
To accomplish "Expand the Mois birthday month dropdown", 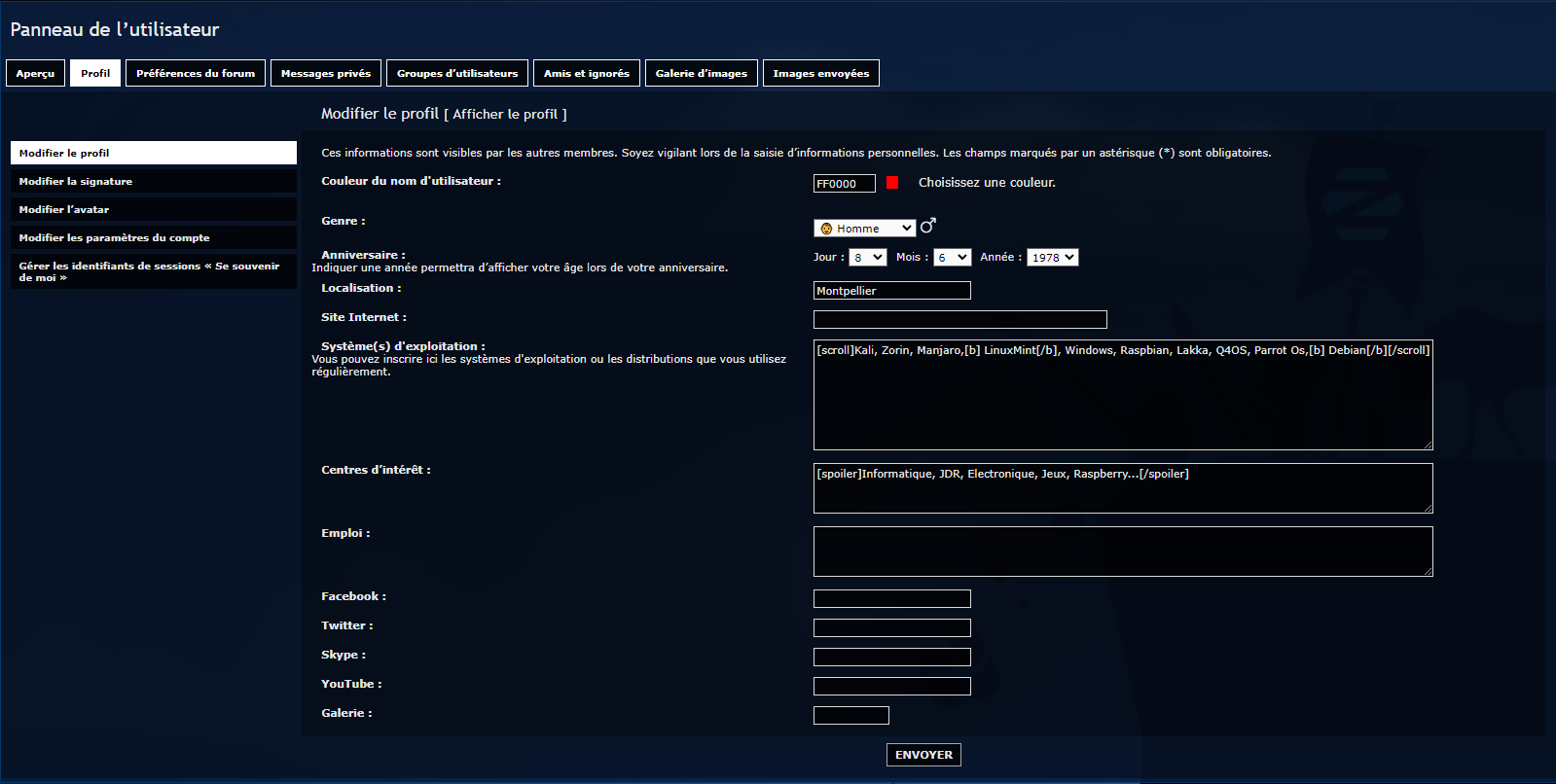I will (x=952, y=258).
